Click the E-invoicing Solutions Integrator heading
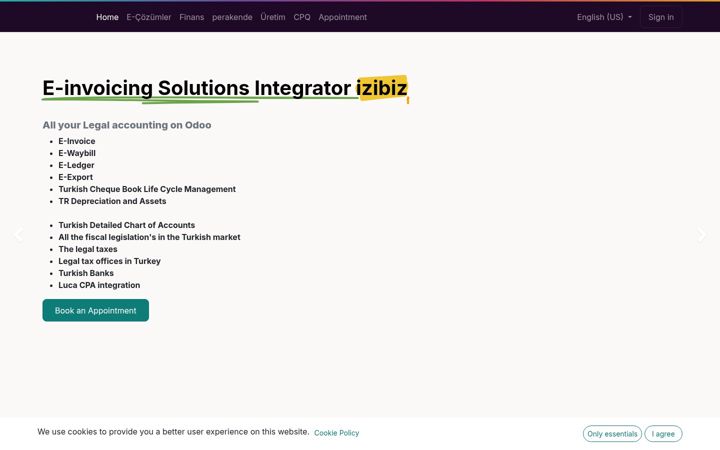The image size is (720, 450). pos(225,88)
